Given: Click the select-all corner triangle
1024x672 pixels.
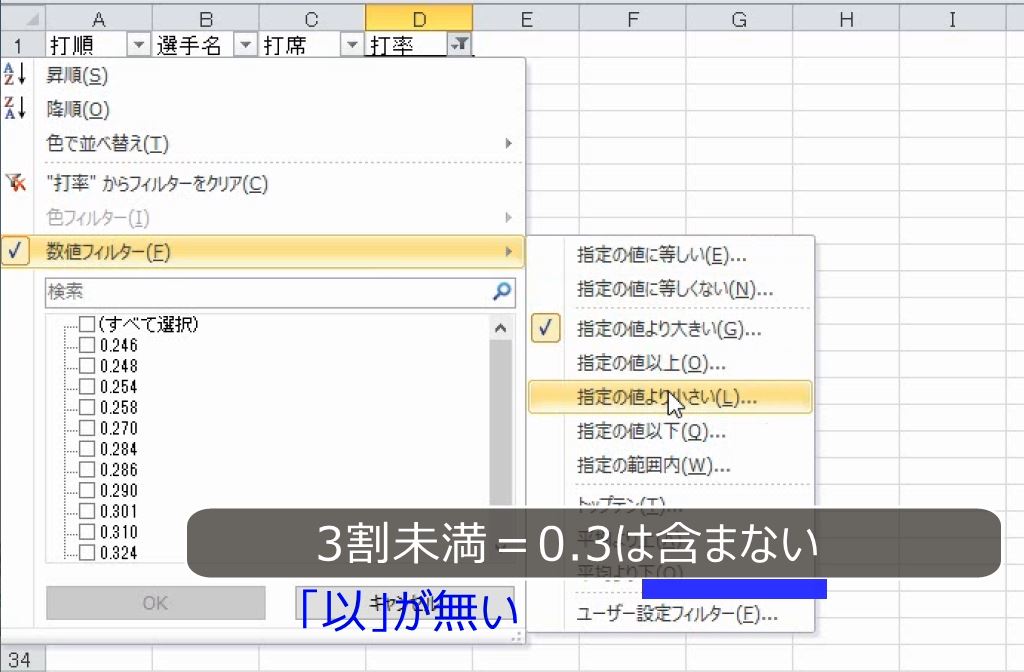Looking at the screenshot, I should 32,18.
